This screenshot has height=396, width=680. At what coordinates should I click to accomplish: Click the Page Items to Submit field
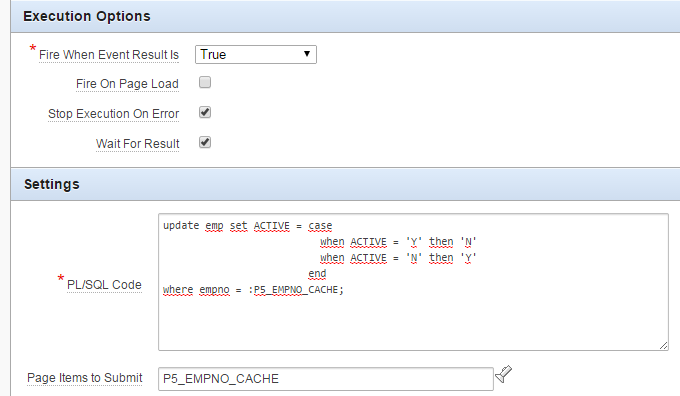pos(326,379)
